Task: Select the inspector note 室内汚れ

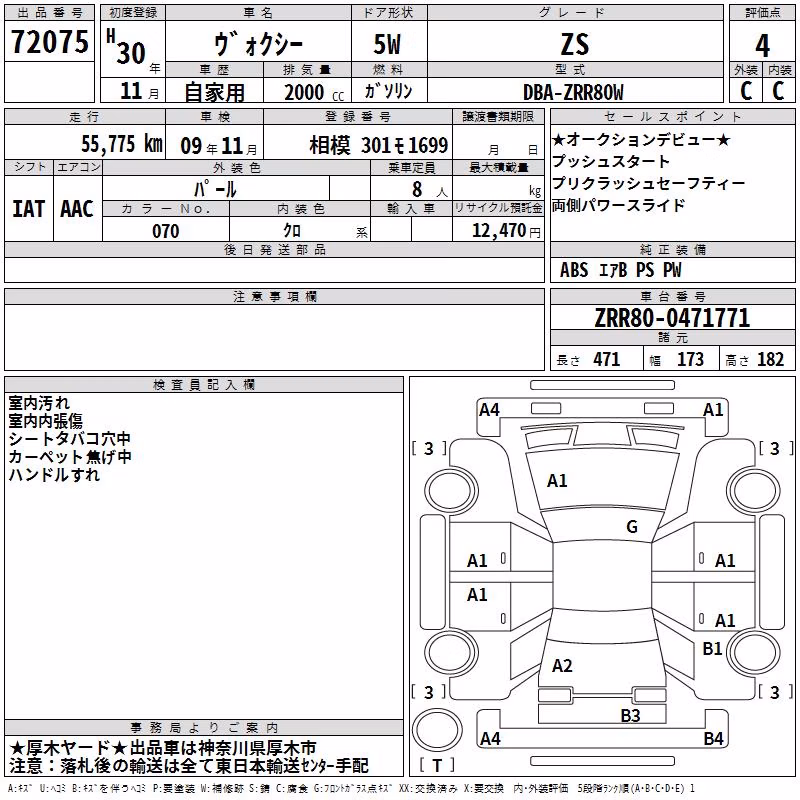Action: tap(39, 403)
